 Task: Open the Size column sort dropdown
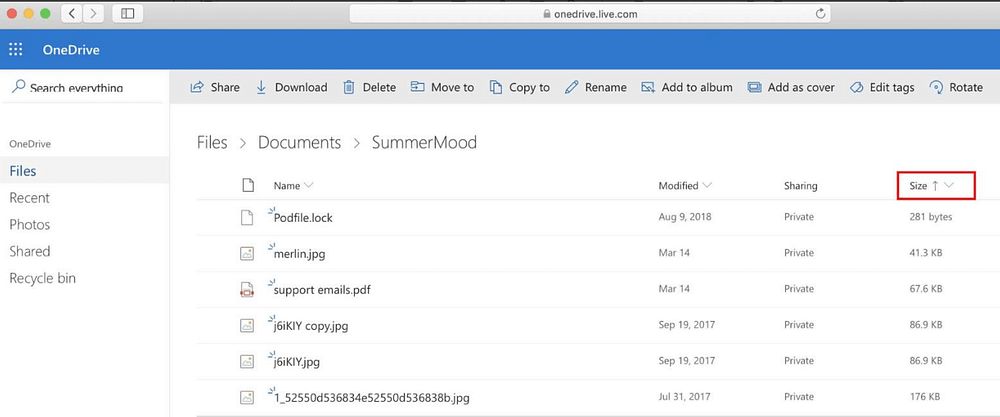point(948,186)
